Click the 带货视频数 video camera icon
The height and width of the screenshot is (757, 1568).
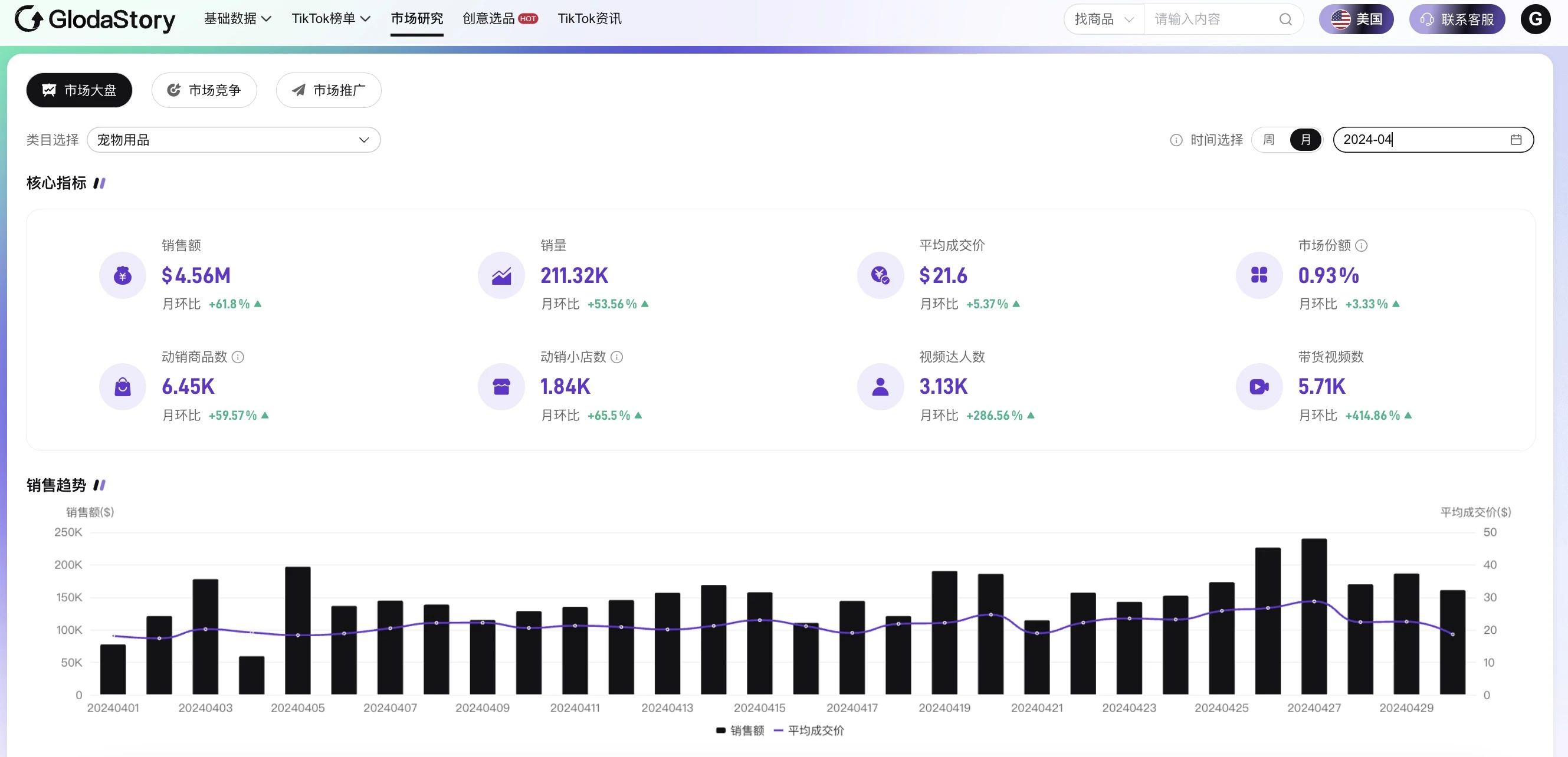click(1259, 387)
